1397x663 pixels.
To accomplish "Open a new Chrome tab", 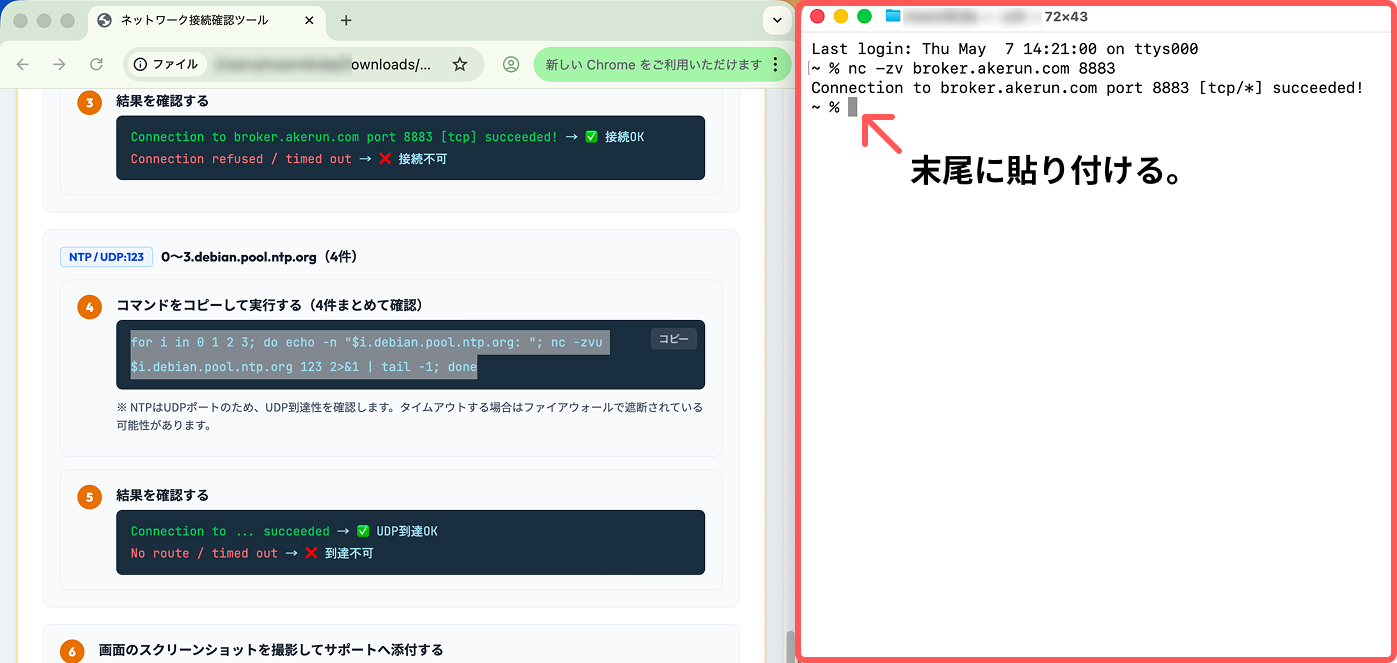I will (x=346, y=20).
